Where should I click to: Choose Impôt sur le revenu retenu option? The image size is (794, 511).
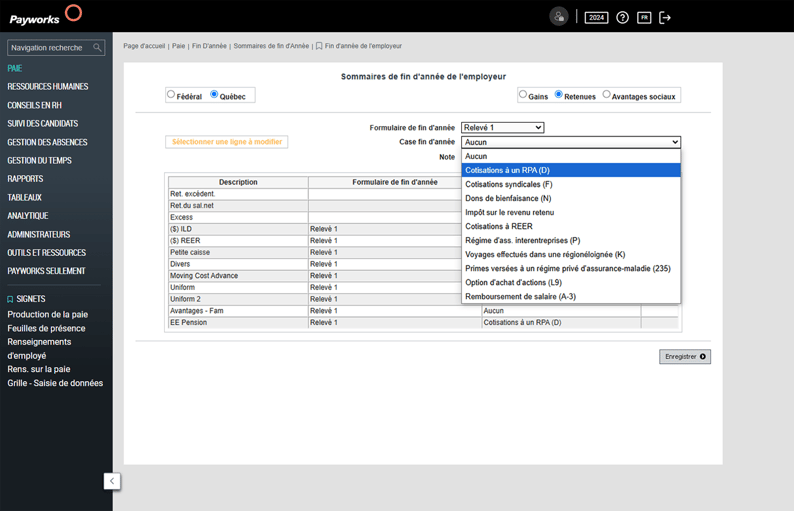(x=571, y=212)
